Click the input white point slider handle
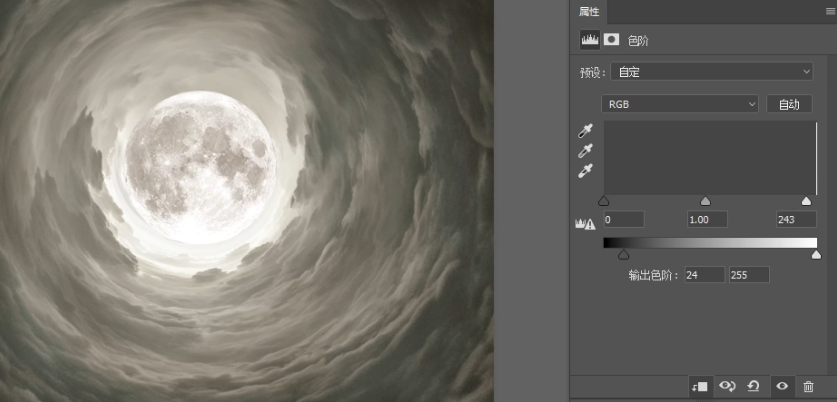Image resolution: width=837 pixels, height=402 pixels. [x=806, y=201]
